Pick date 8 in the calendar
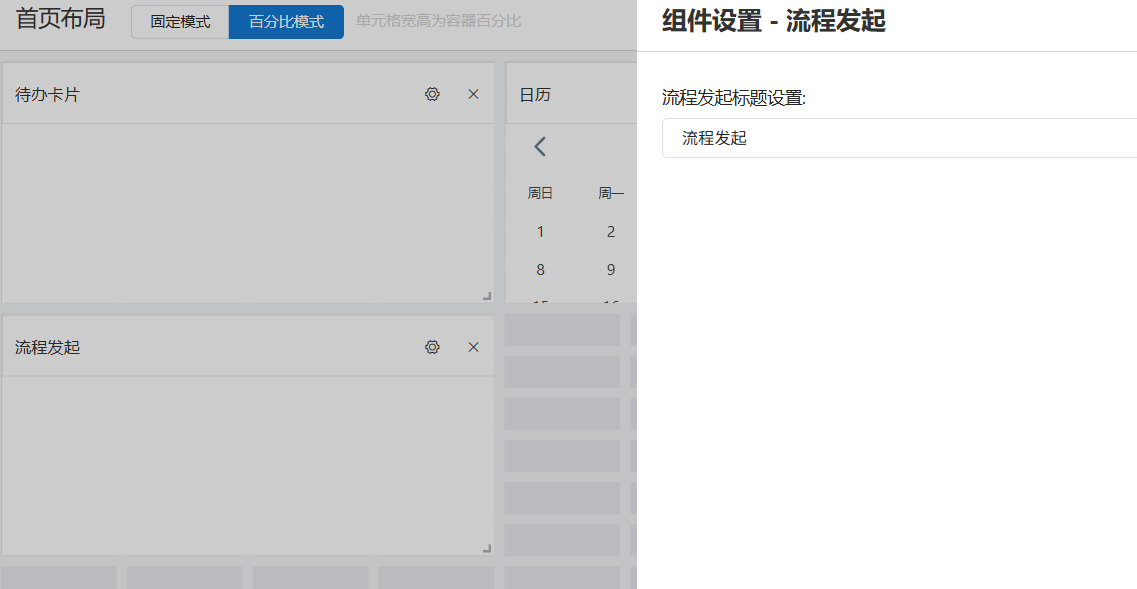1137x589 pixels. tap(540, 270)
